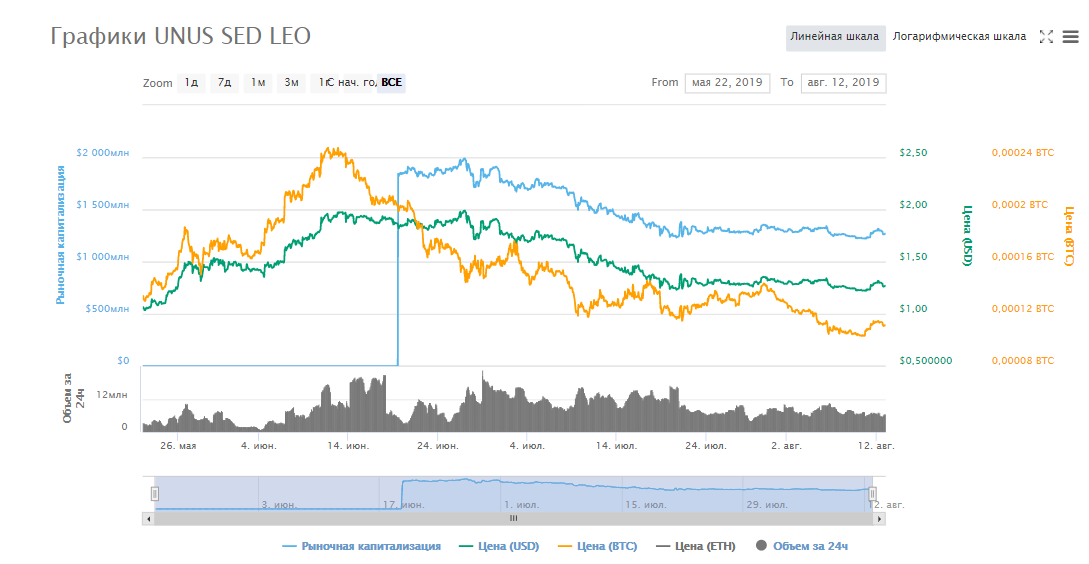
Task: Click the 0,00024 BTC axis label
Action: point(1022,153)
